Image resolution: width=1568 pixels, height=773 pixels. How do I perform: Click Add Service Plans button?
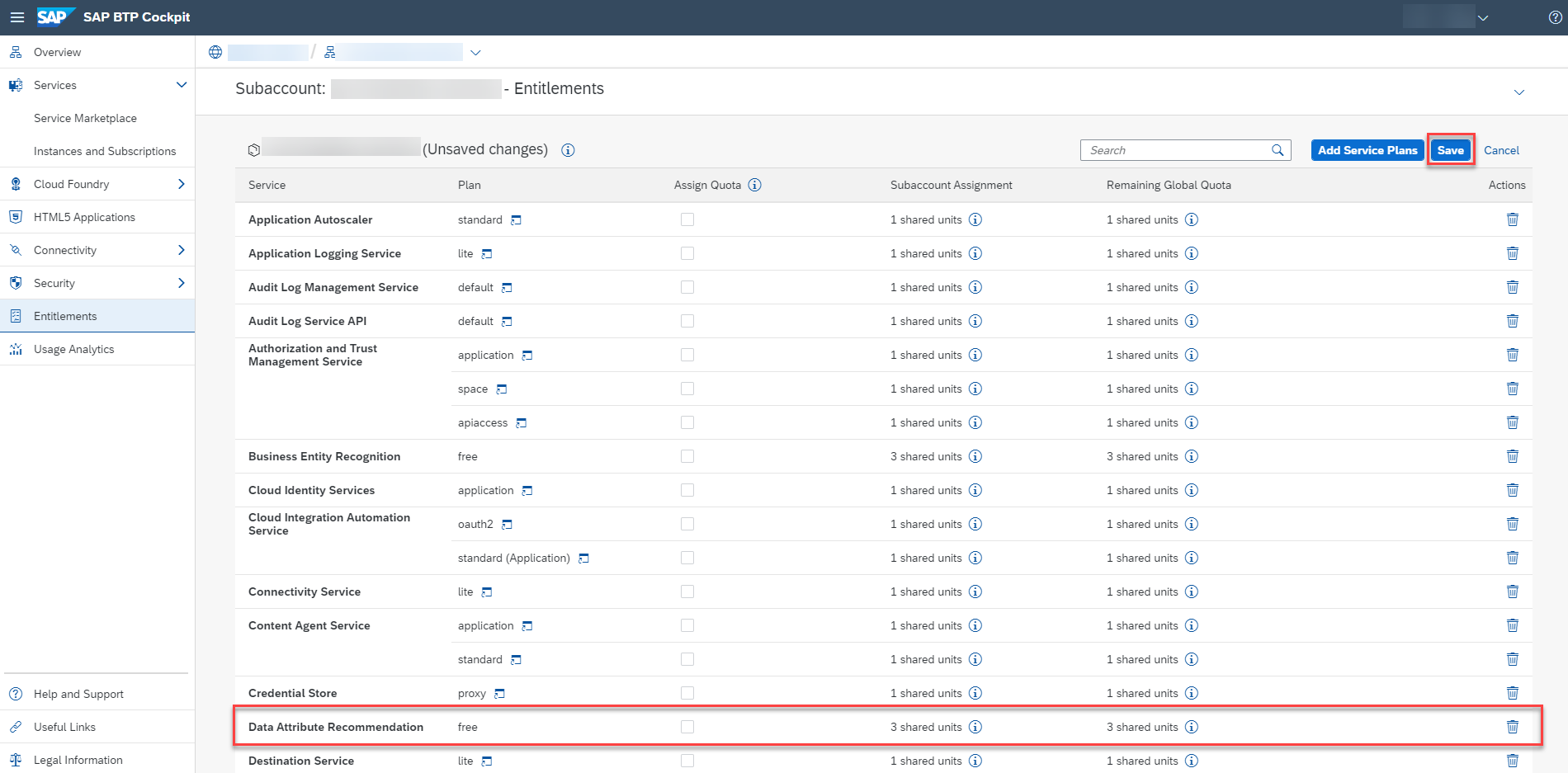point(1367,150)
